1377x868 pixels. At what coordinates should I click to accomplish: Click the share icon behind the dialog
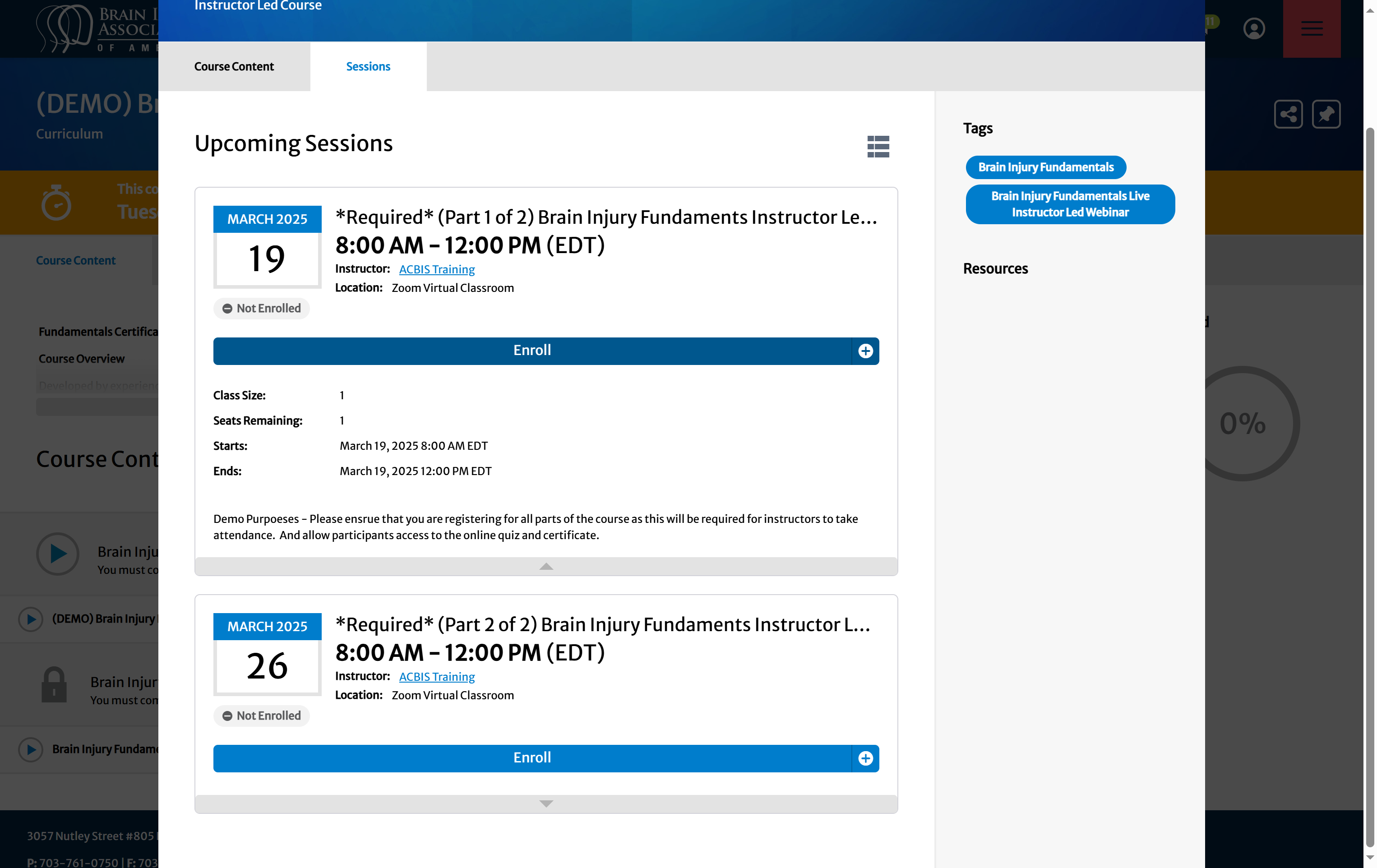click(x=1288, y=114)
